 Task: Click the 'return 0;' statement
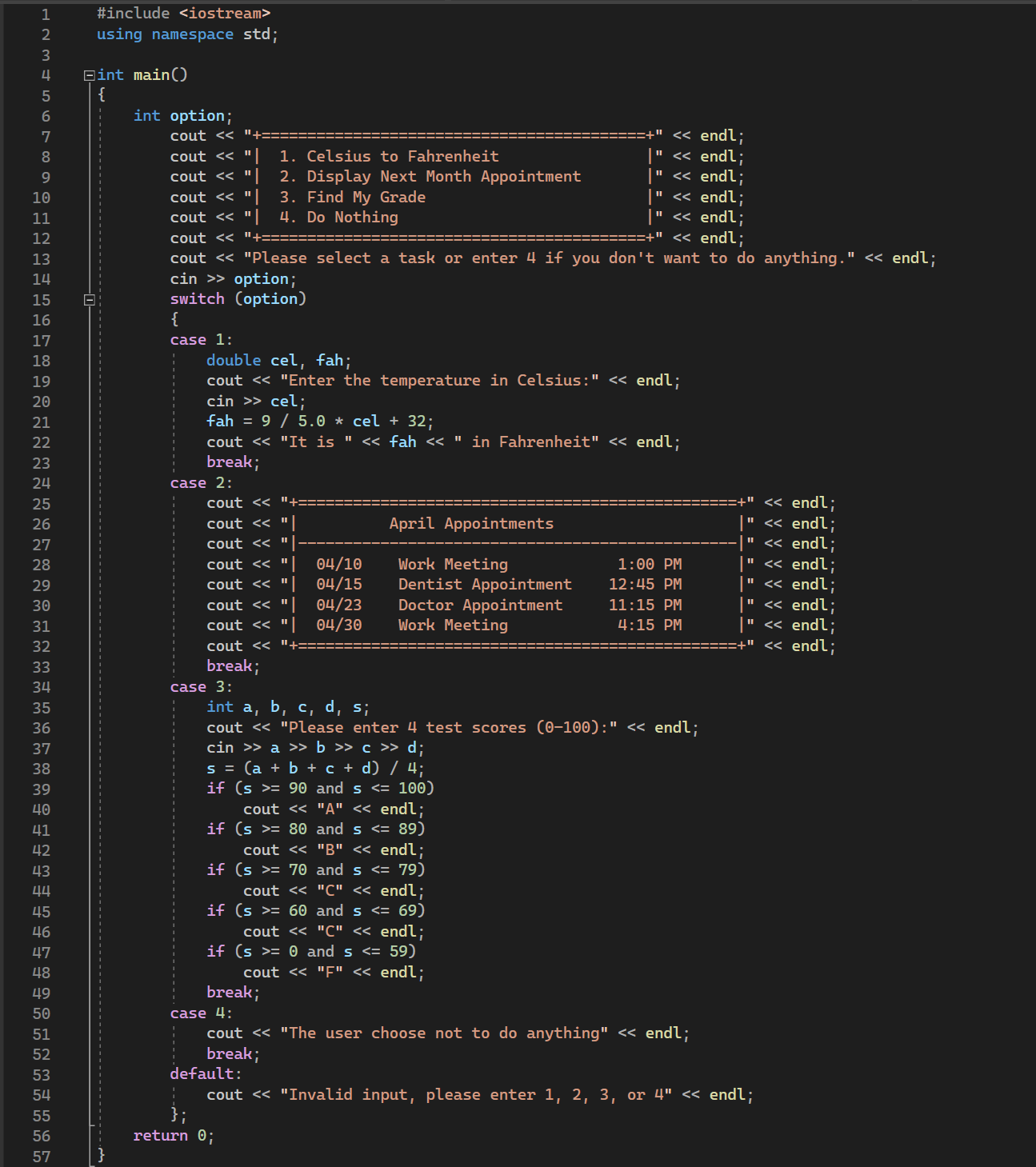pos(174,1136)
